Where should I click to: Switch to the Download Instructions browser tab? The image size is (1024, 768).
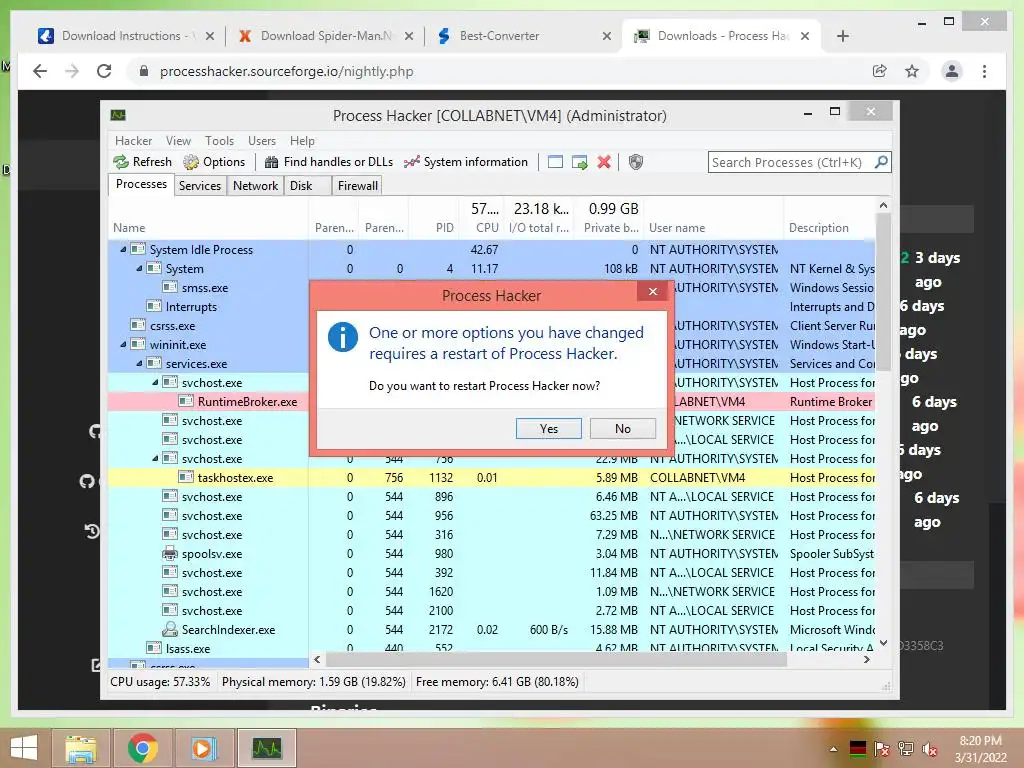[126, 36]
